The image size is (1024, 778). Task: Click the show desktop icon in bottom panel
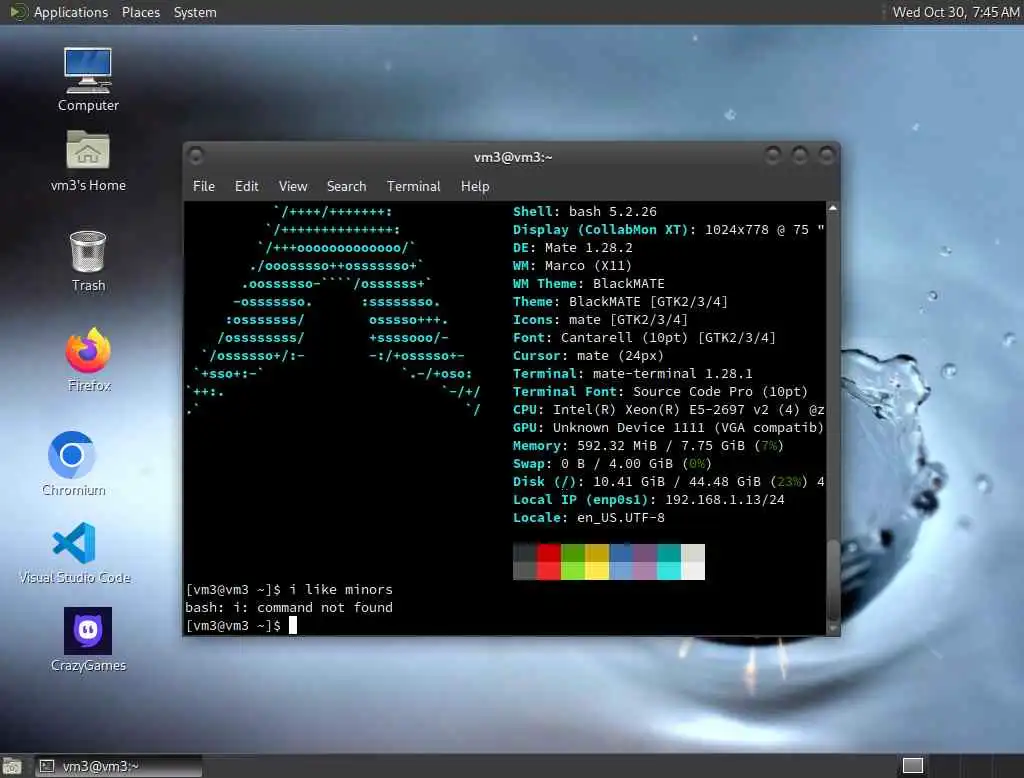tap(12, 766)
